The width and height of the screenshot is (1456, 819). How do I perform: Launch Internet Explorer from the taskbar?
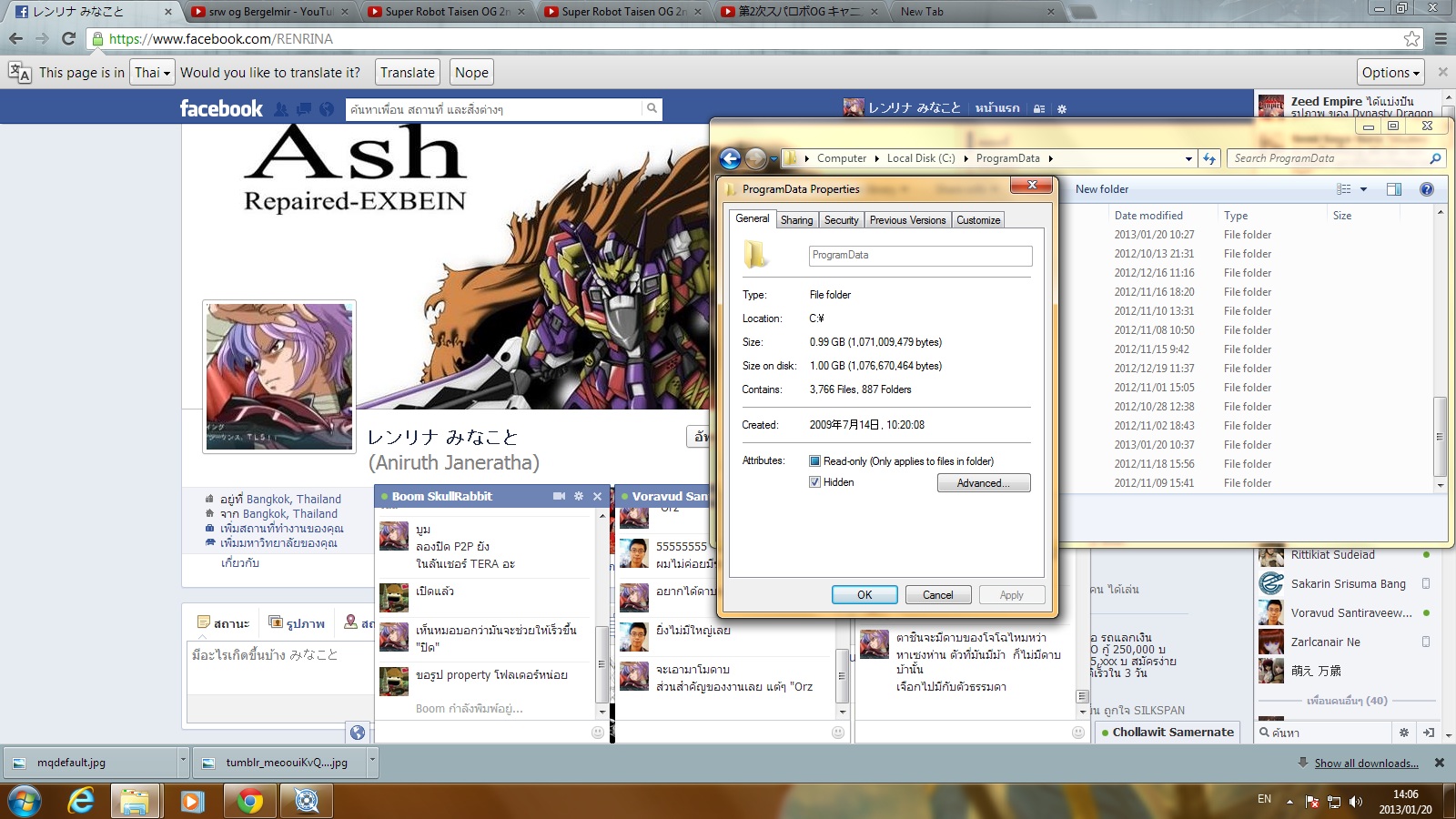(82, 801)
